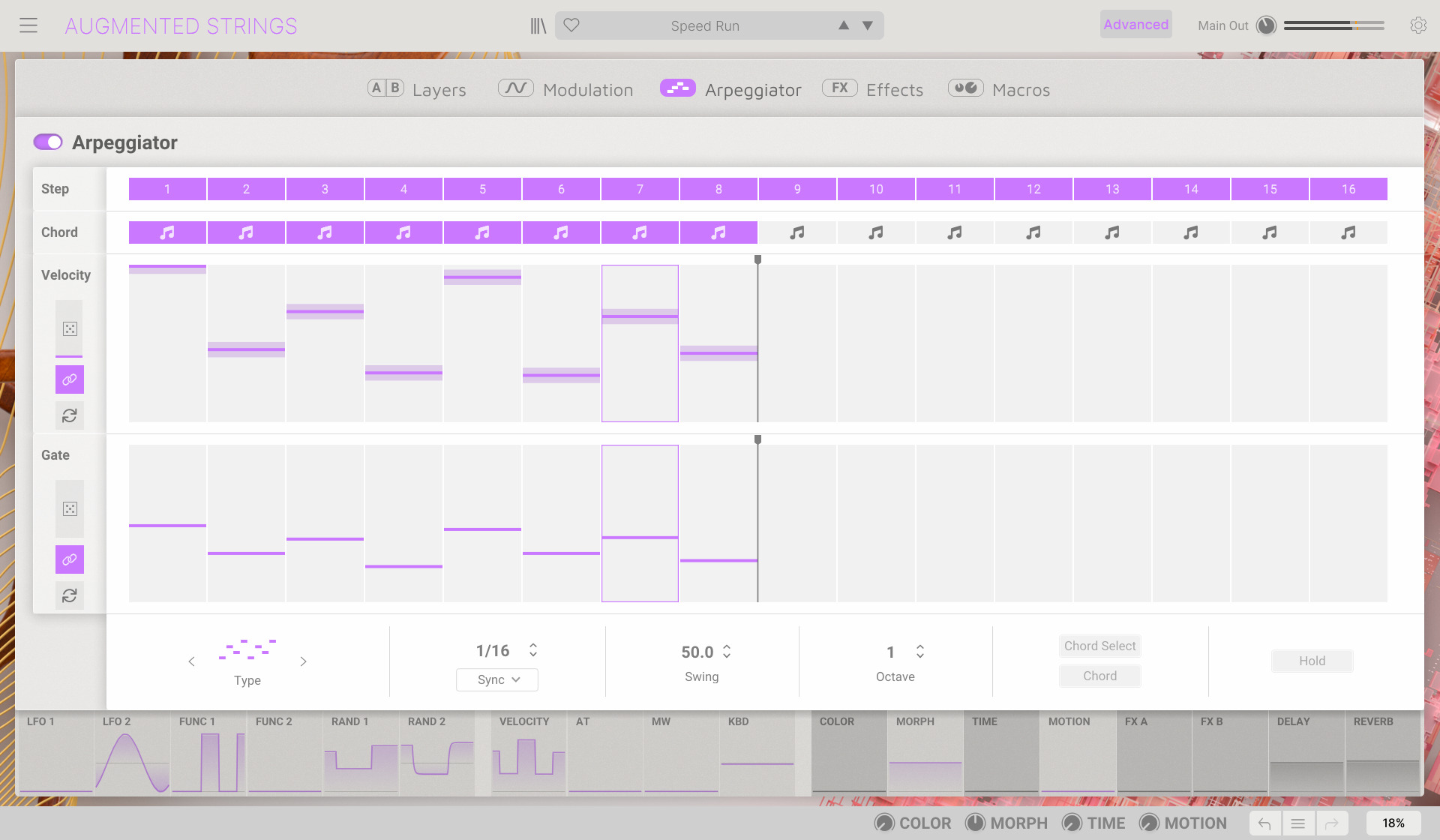1440x840 pixels.
Task: Click the redo arrow icon
Action: (x=1332, y=823)
